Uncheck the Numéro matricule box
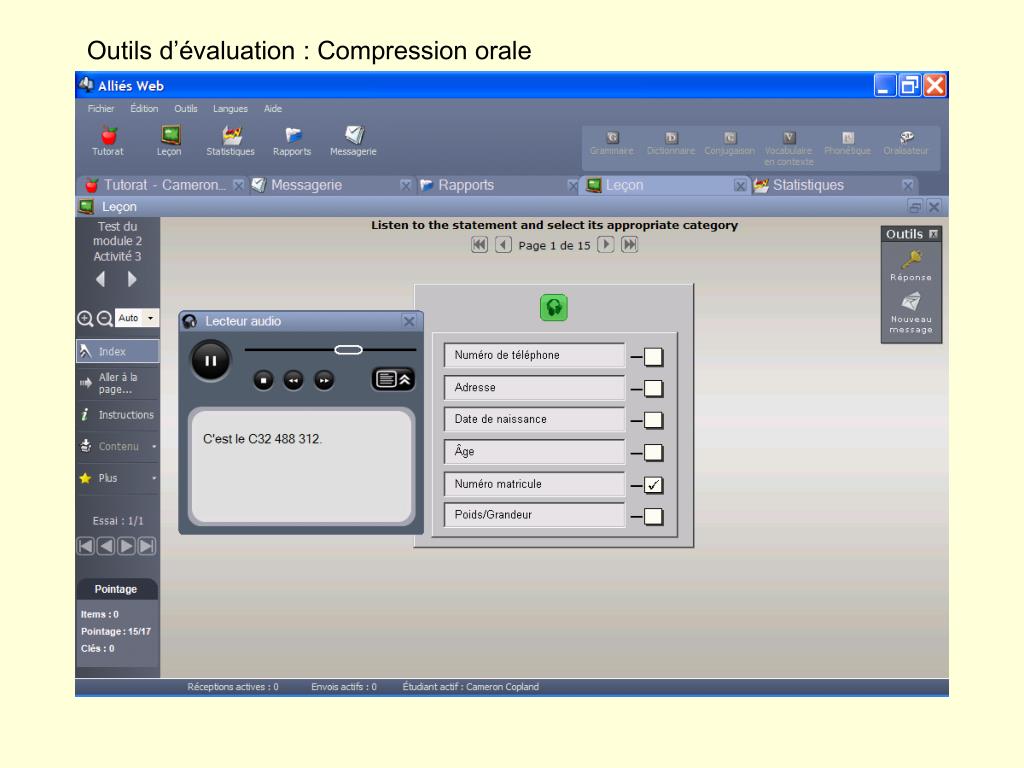This screenshot has width=1024, height=768. click(654, 485)
